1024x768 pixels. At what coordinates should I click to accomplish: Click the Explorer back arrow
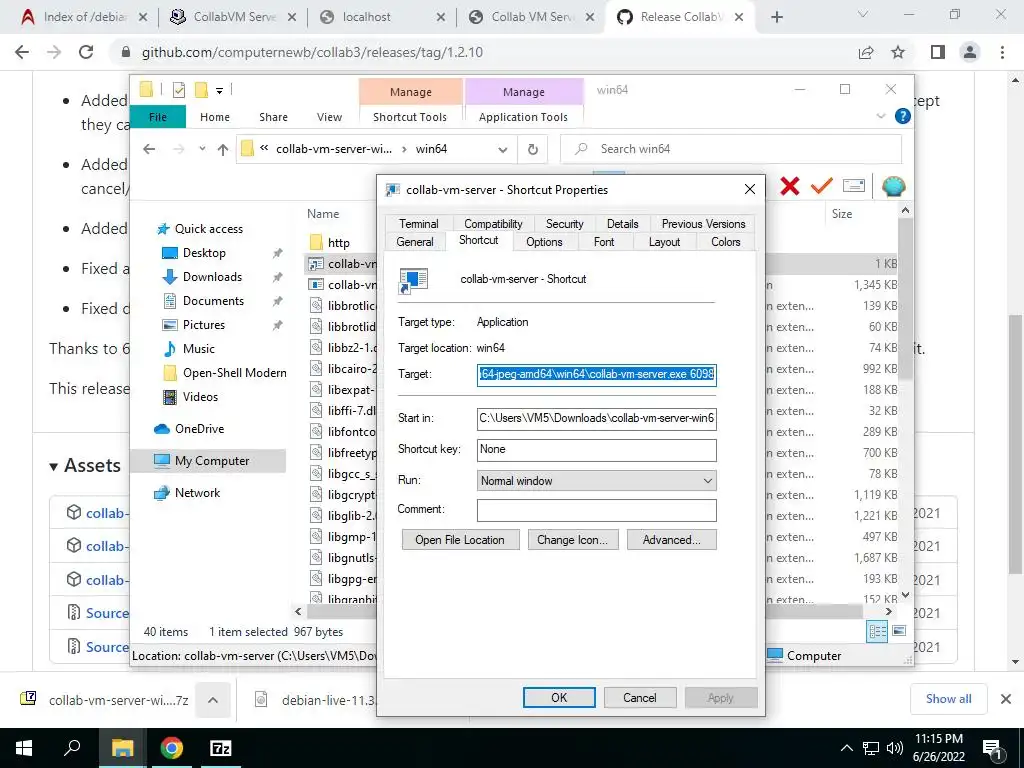149,150
